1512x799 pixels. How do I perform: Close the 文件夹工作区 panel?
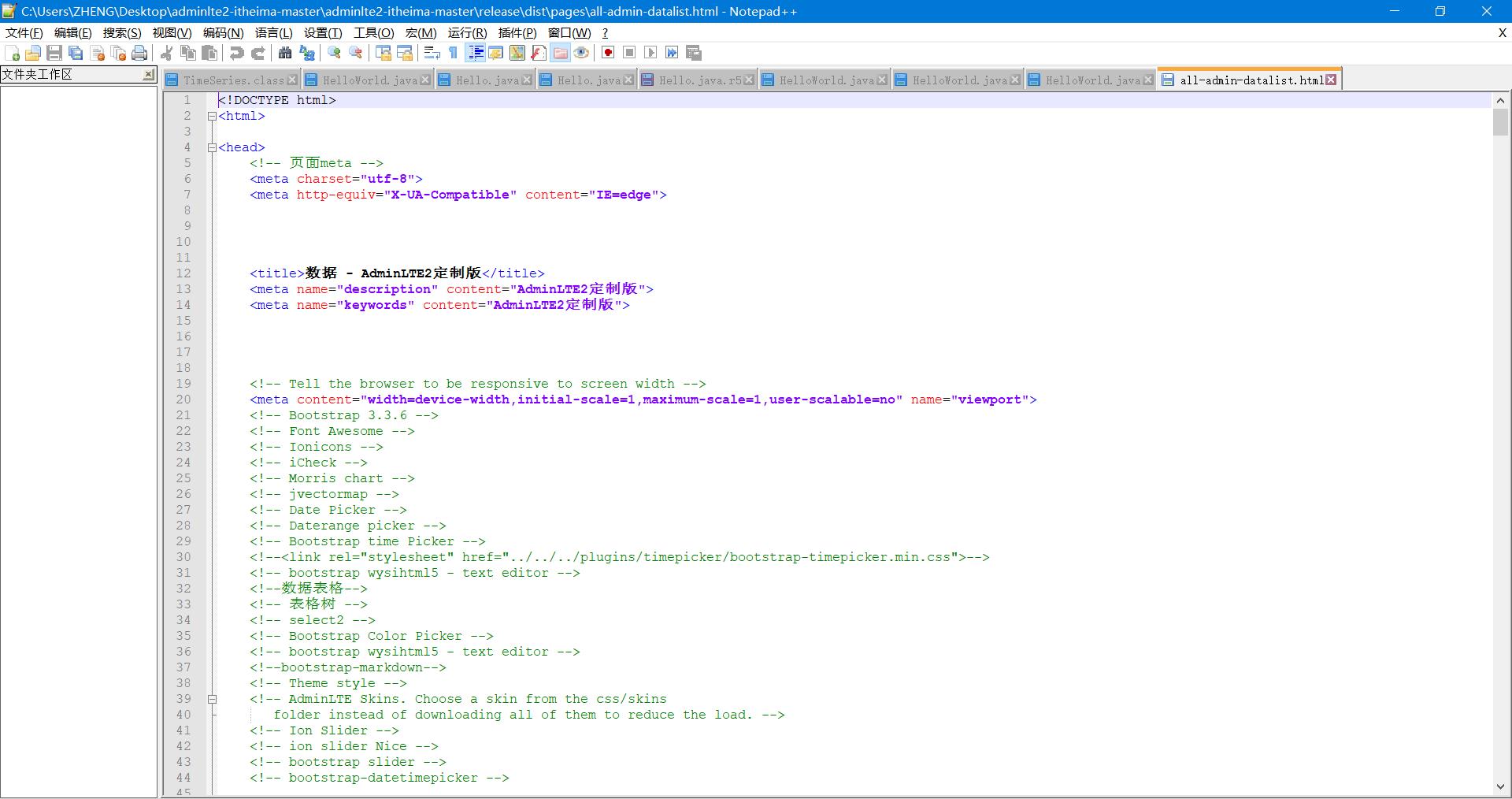148,74
